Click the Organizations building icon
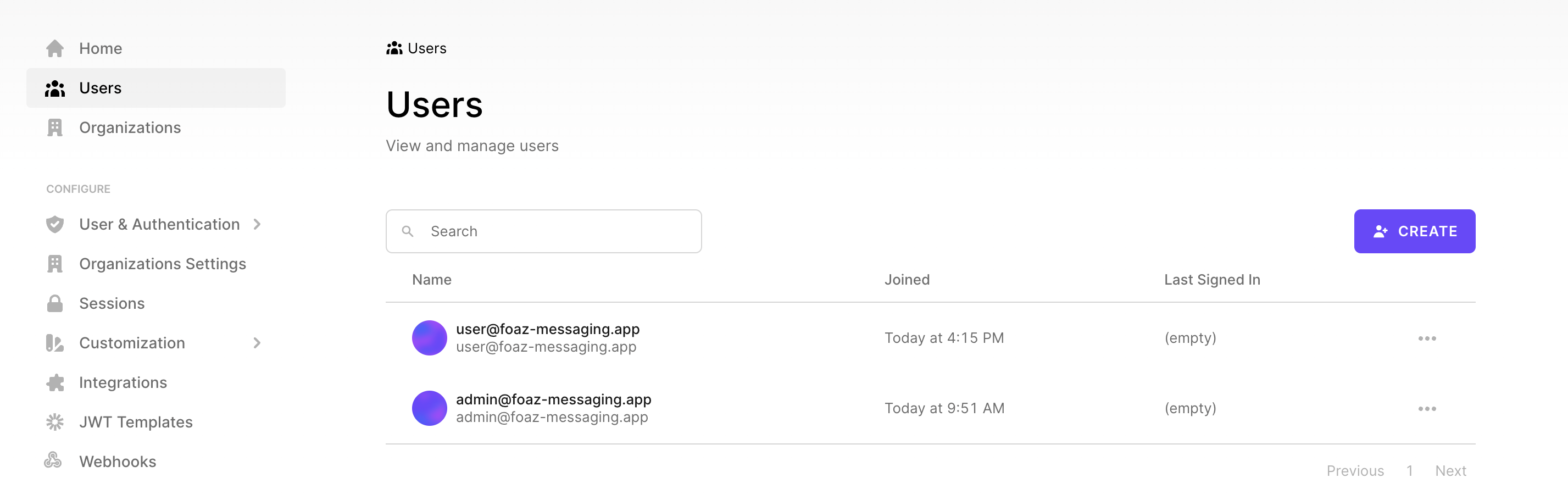Screen dimensions: 1568x500 click(x=55, y=128)
